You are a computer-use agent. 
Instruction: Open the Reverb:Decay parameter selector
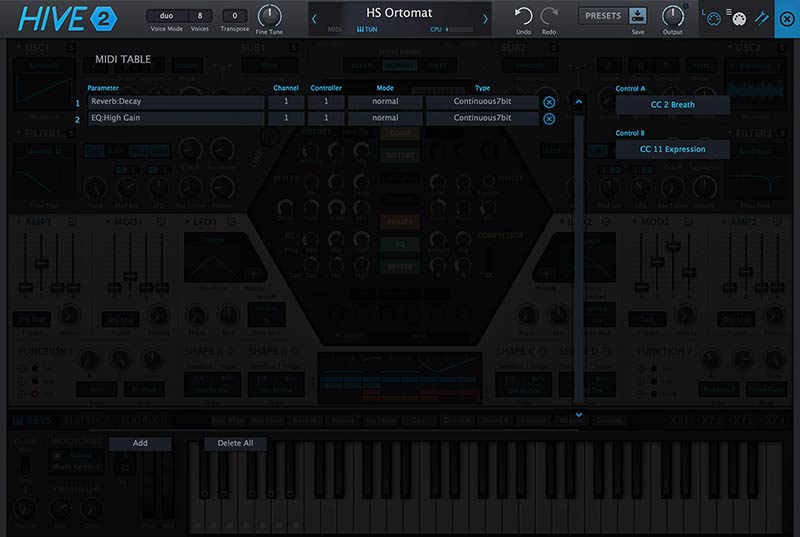176,101
